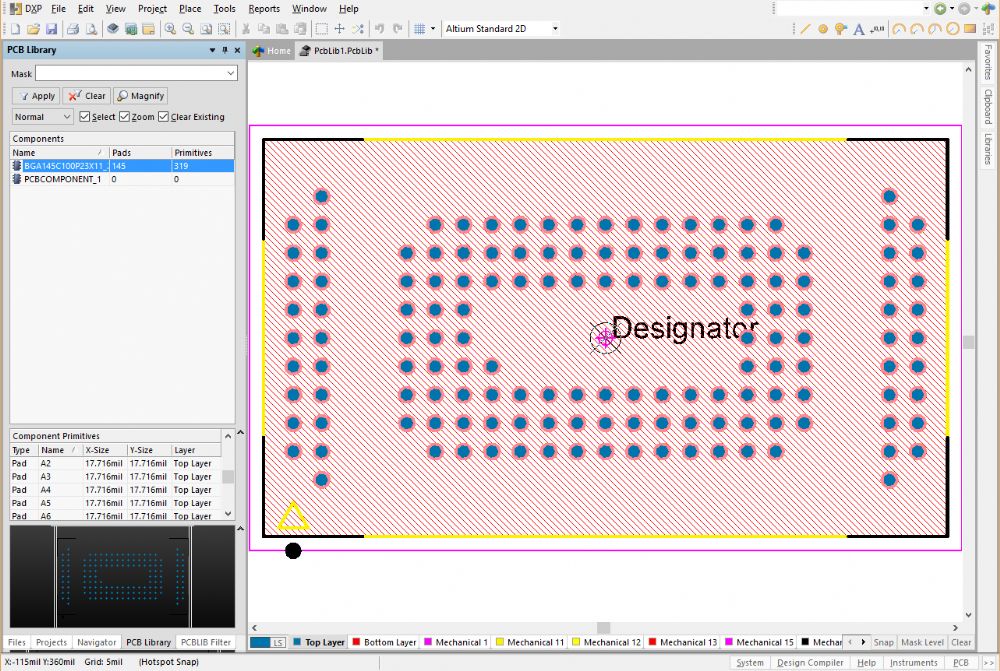Click the component preview thumbnail
1000x671 pixels.
pyautogui.click(x=122, y=576)
